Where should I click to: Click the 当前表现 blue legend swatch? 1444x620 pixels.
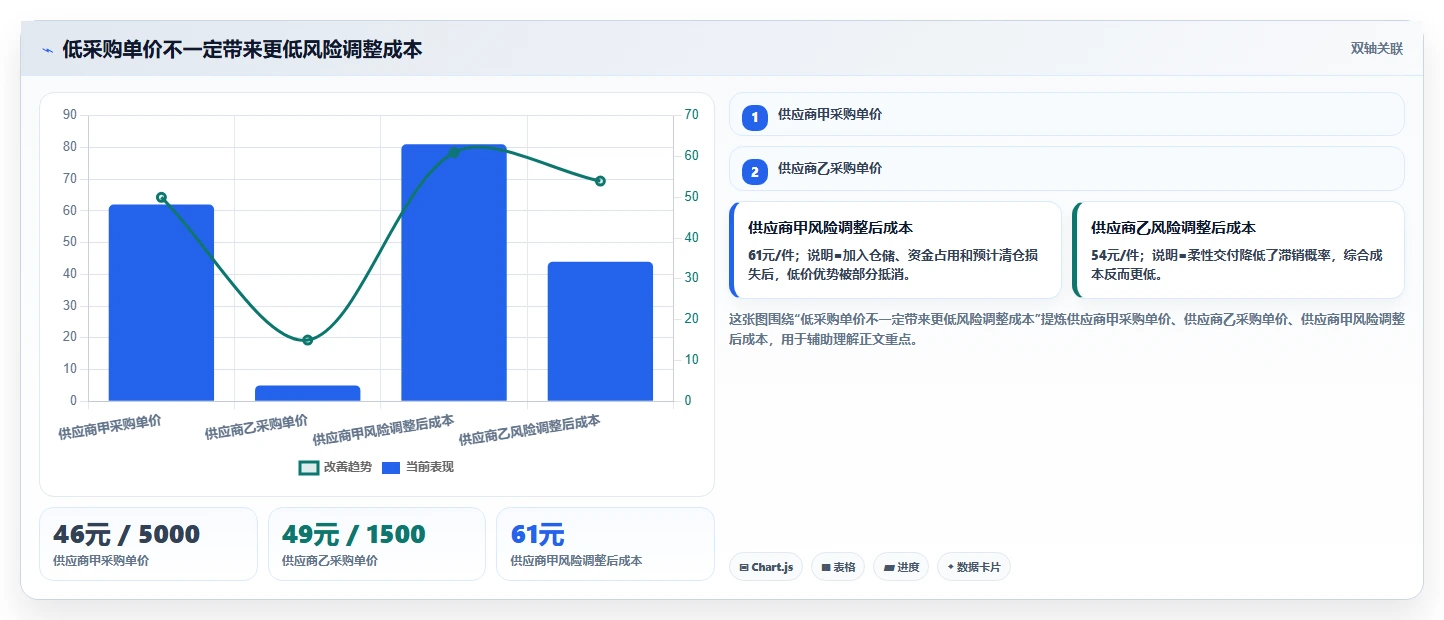click(391, 467)
